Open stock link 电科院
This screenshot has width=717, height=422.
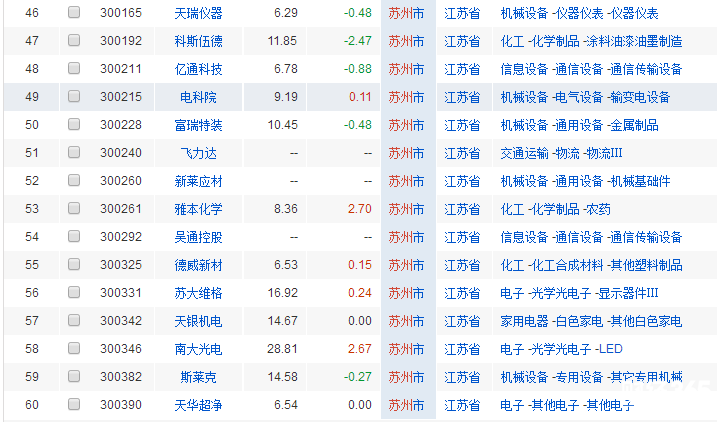[198, 97]
